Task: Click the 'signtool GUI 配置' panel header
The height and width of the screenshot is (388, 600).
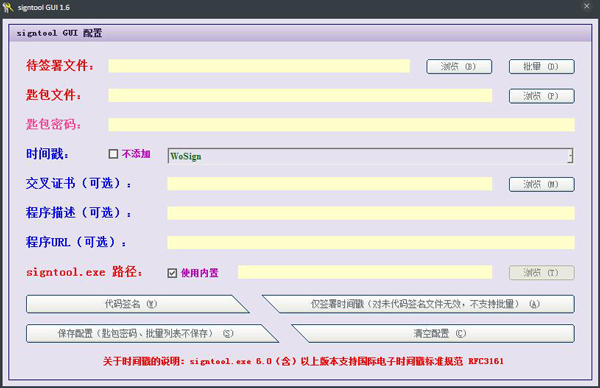Action: [300, 33]
